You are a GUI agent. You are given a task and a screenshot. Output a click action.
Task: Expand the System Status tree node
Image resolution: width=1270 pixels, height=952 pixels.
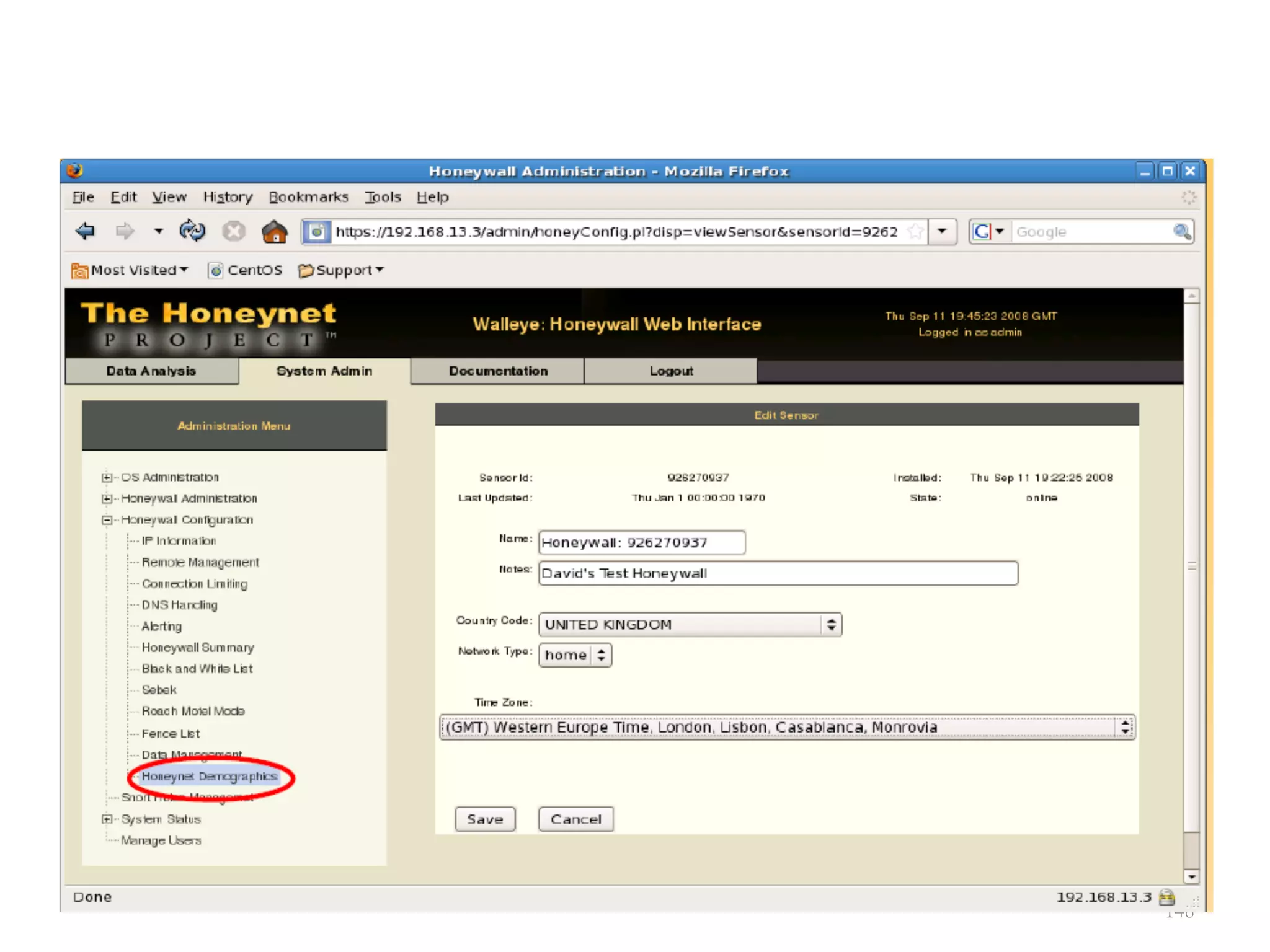click(x=107, y=819)
